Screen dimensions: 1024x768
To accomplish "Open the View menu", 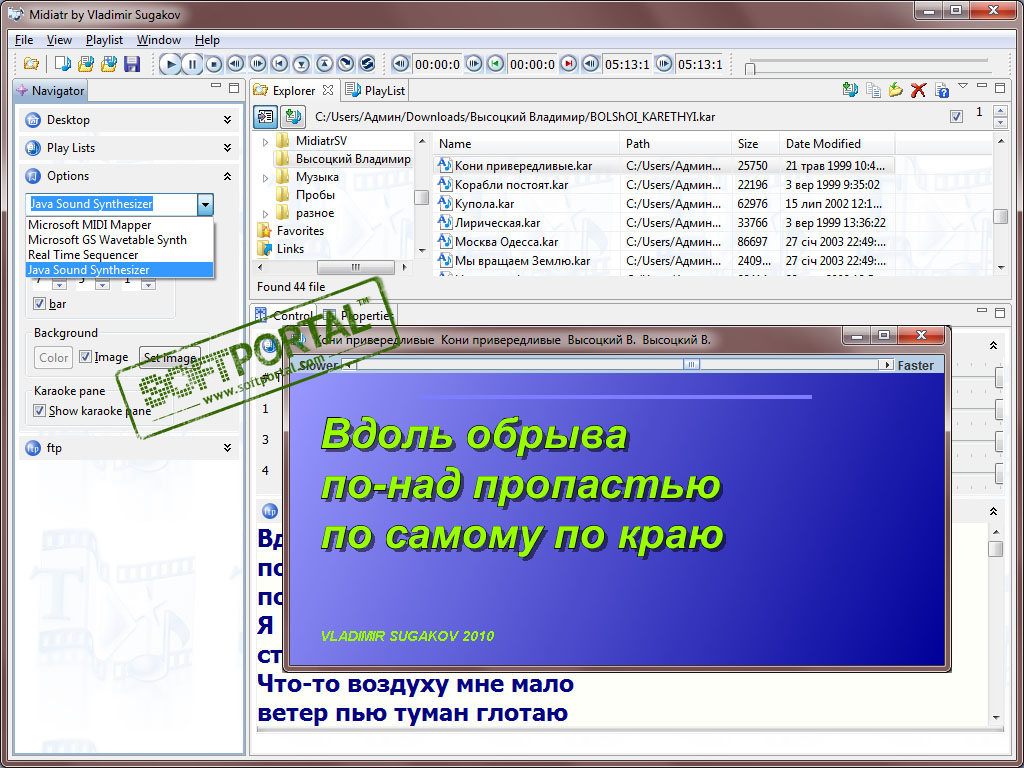I will point(59,40).
